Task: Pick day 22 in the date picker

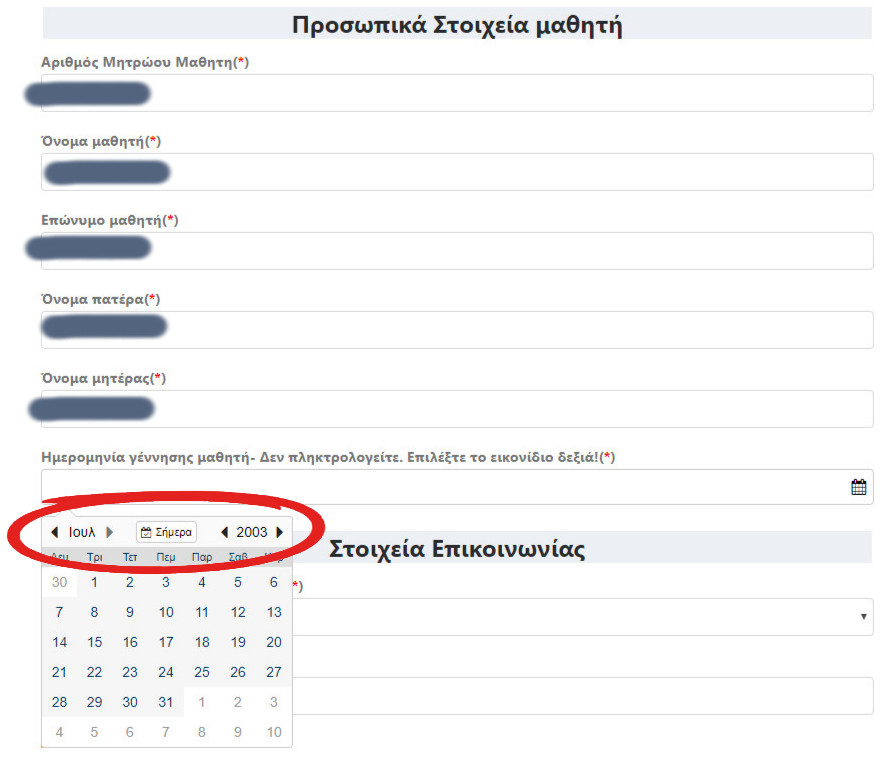Action: click(x=95, y=672)
